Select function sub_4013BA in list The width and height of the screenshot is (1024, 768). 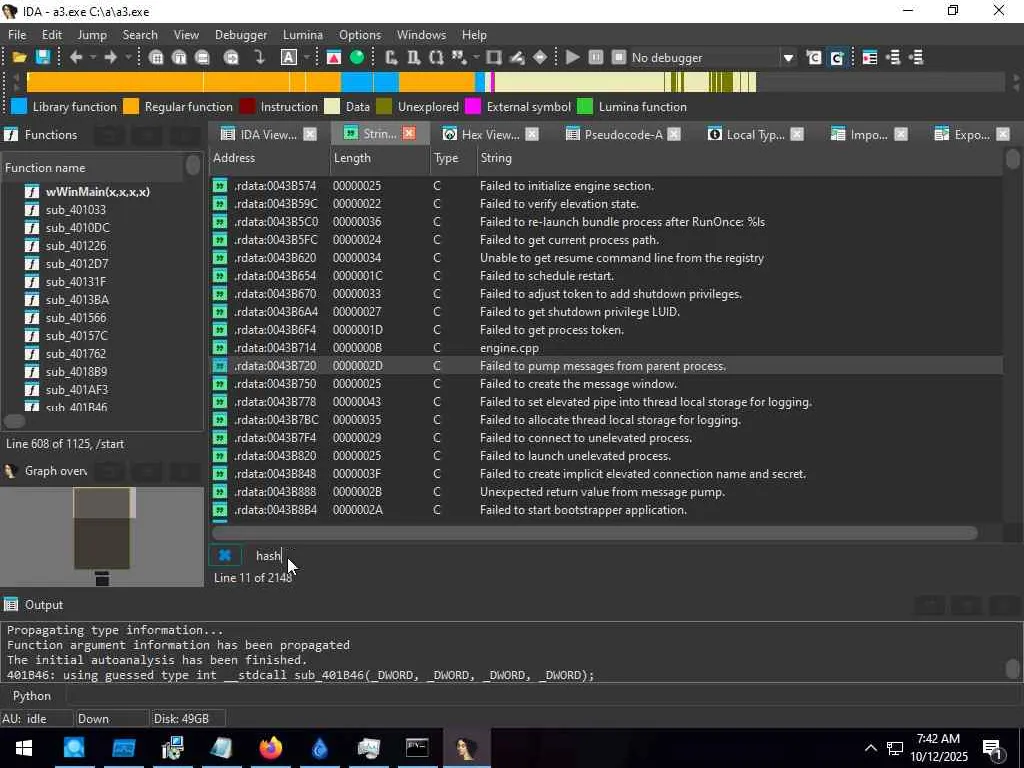(x=77, y=300)
